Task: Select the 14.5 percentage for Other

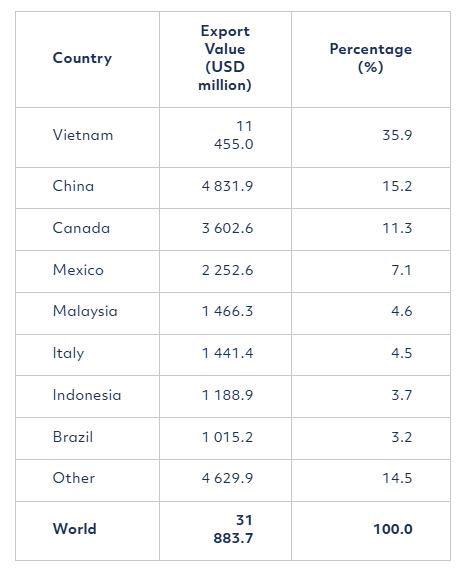Action: pyautogui.click(x=397, y=478)
